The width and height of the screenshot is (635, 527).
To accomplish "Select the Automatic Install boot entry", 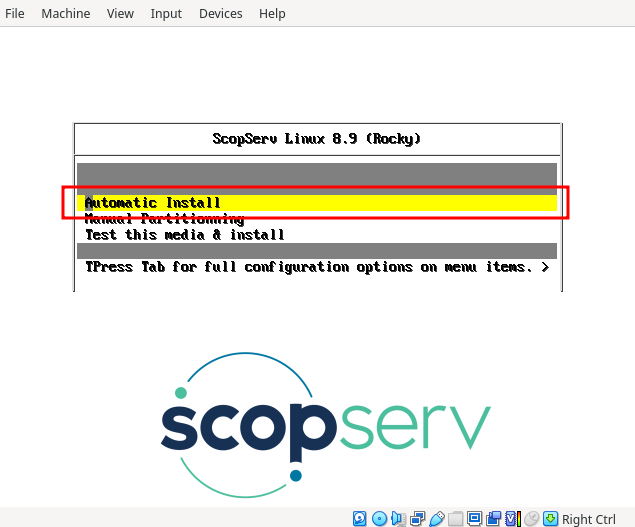I will pyautogui.click(x=317, y=203).
